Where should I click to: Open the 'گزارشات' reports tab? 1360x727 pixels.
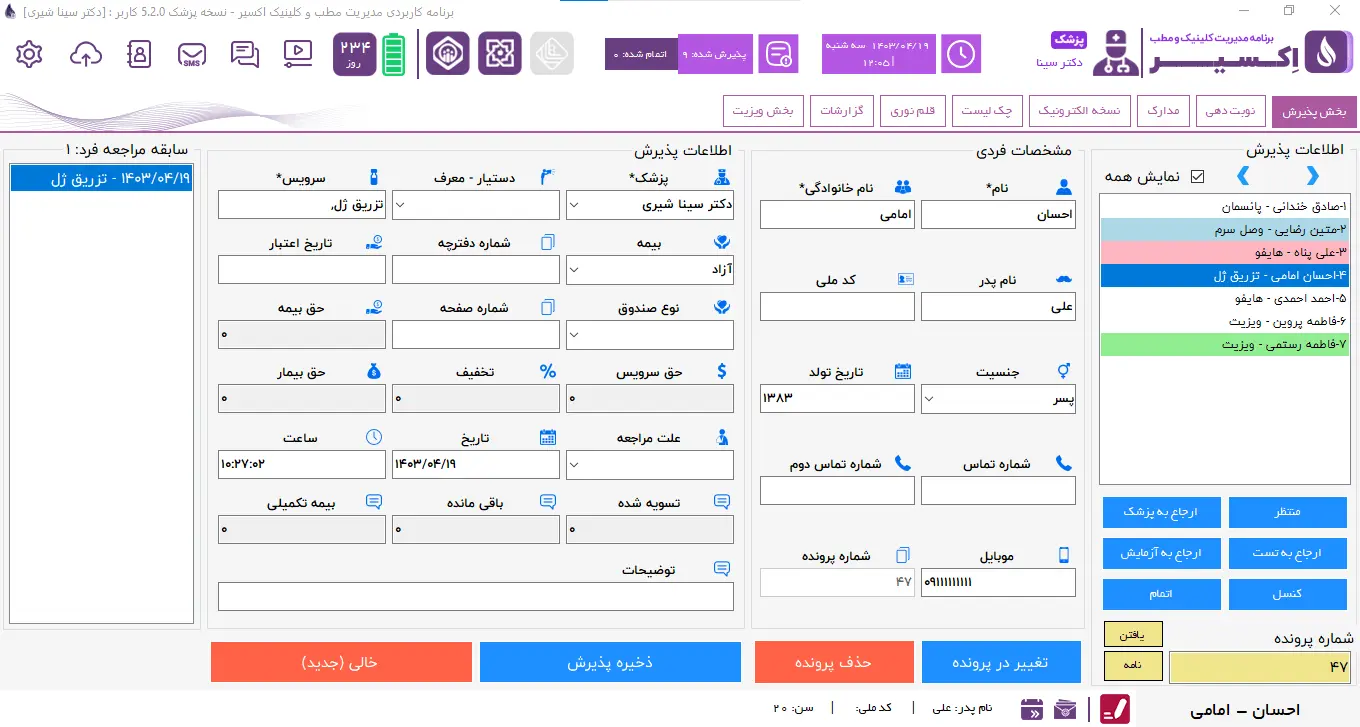click(x=842, y=111)
